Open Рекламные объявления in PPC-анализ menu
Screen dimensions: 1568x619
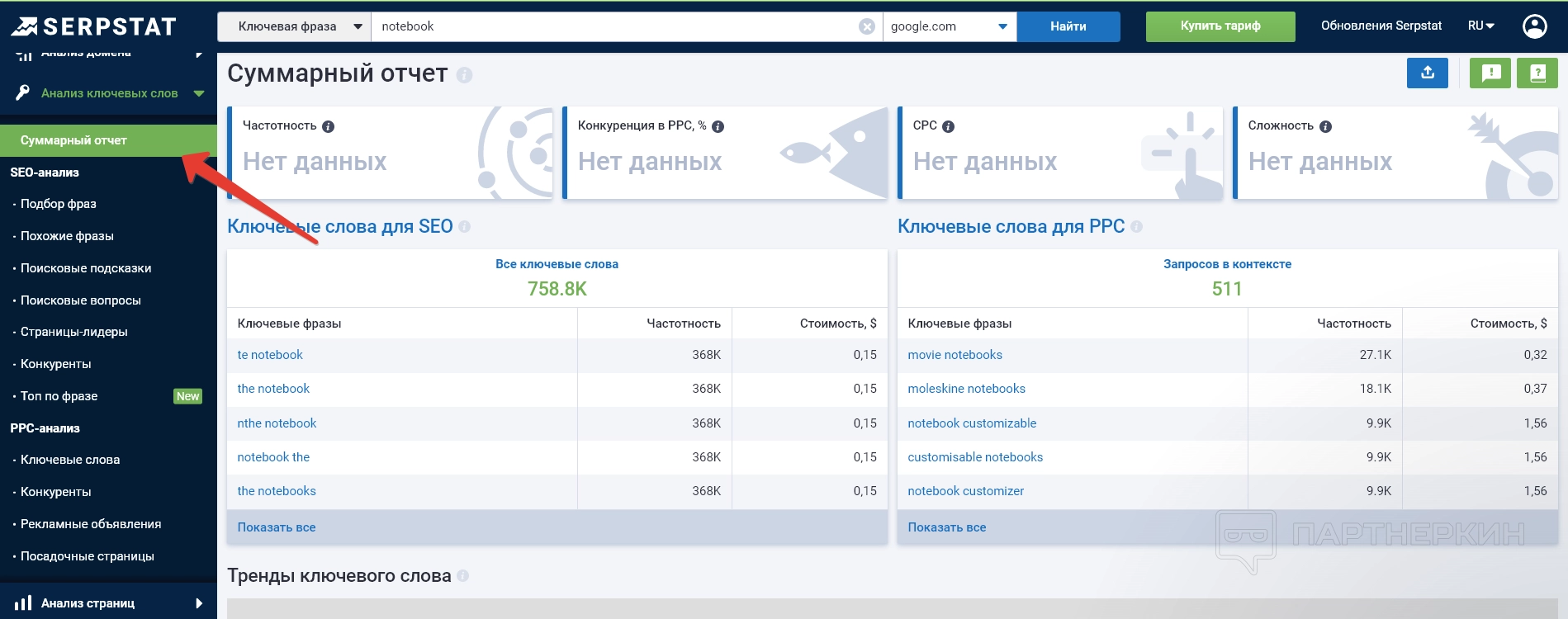click(x=91, y=524)
